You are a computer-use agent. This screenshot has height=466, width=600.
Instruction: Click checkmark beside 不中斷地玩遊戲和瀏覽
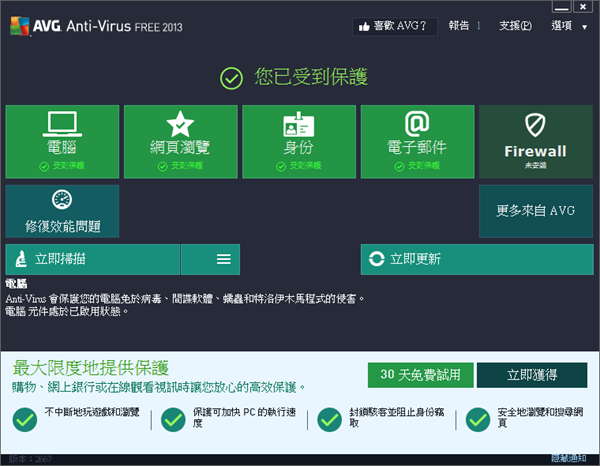click(25, 420)
